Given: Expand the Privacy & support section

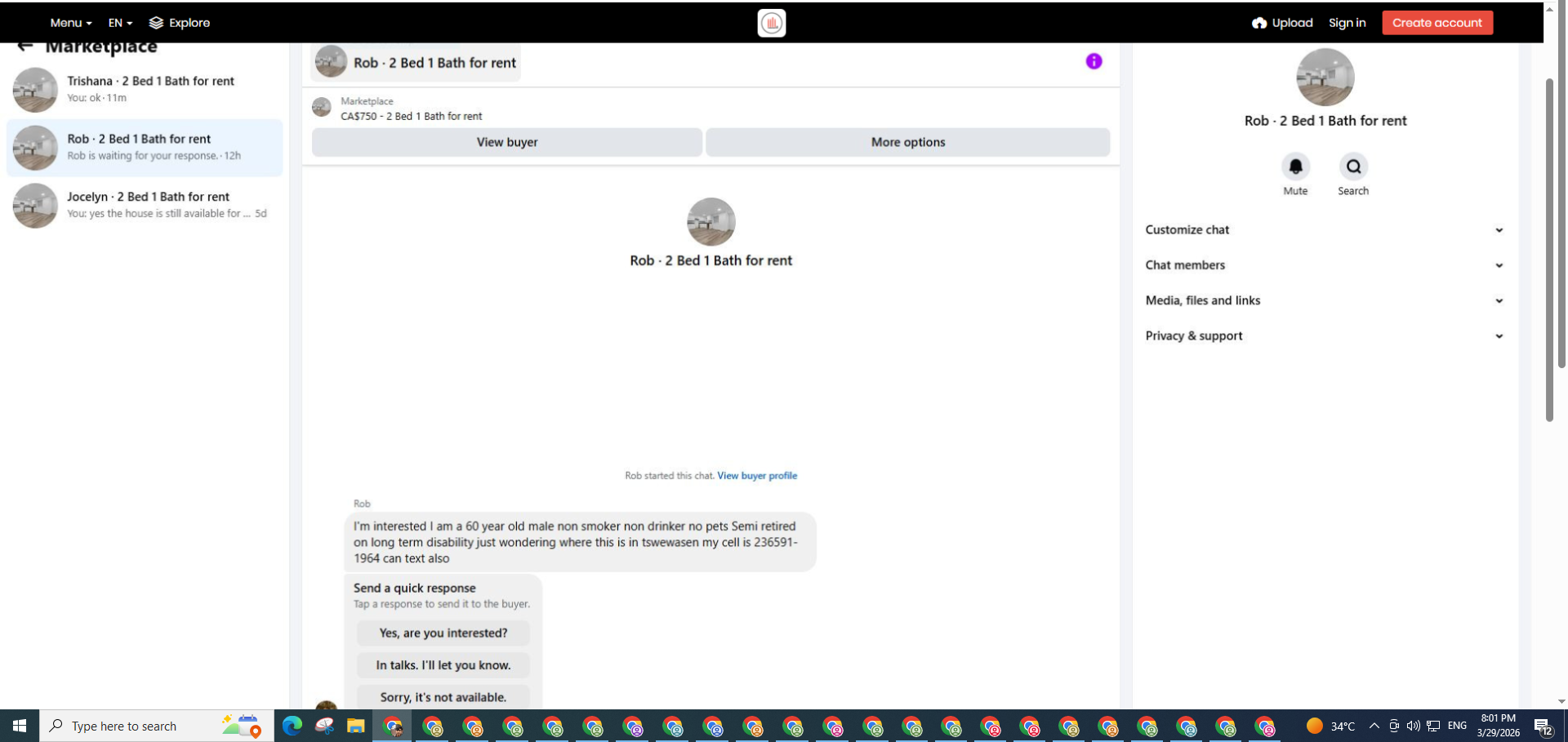Looking at the screenshot, I should [x=1325, y=335].
